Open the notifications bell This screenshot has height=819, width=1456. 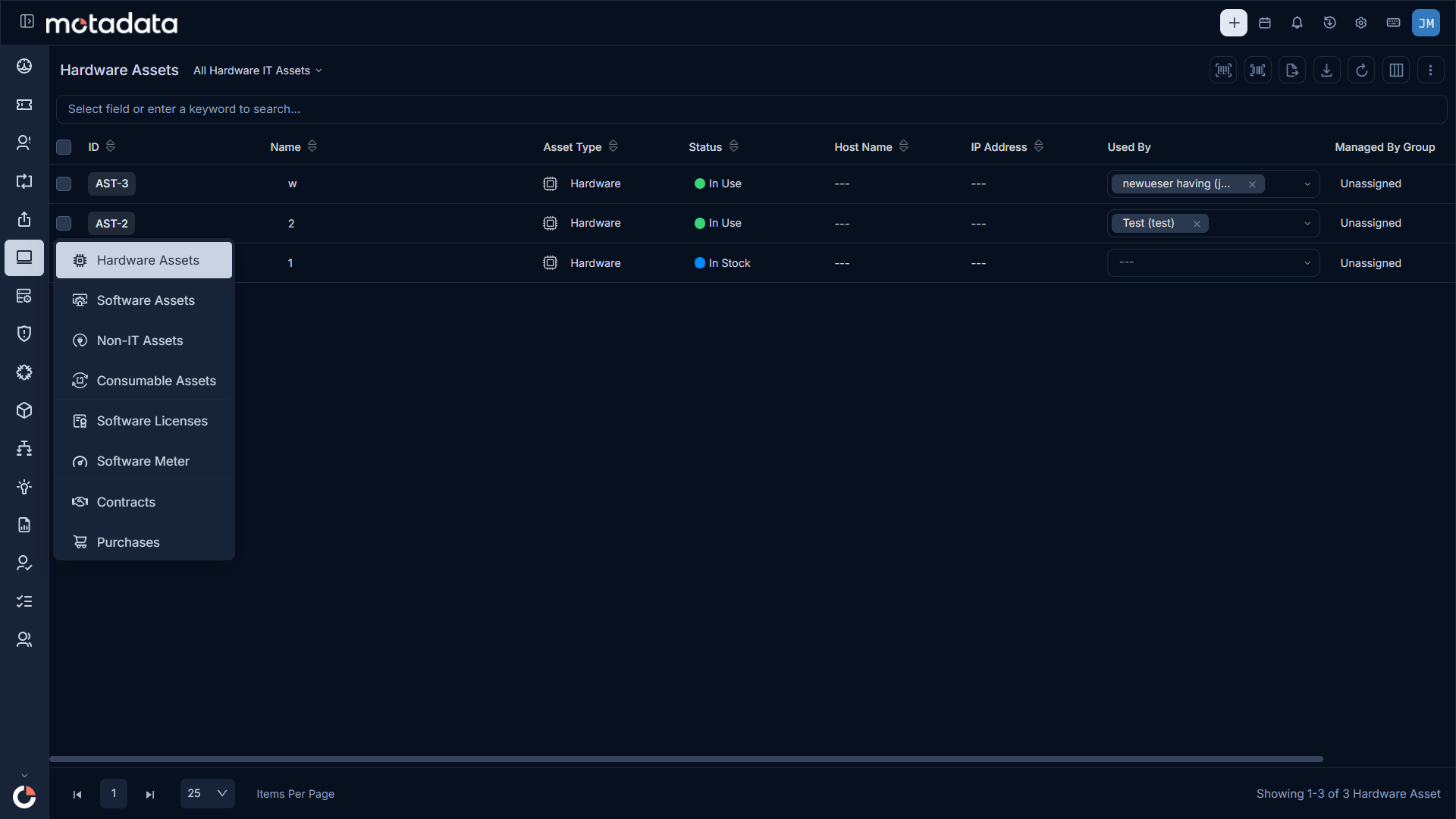[x=1297, y=23]
